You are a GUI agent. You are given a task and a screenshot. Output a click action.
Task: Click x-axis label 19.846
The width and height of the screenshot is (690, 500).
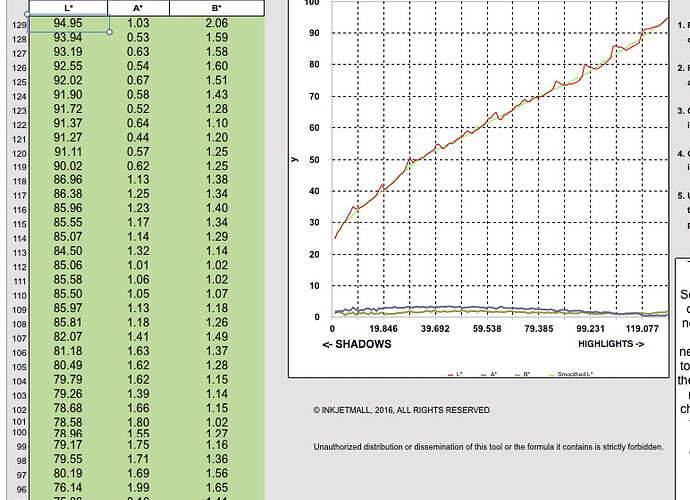pos(383,329)
